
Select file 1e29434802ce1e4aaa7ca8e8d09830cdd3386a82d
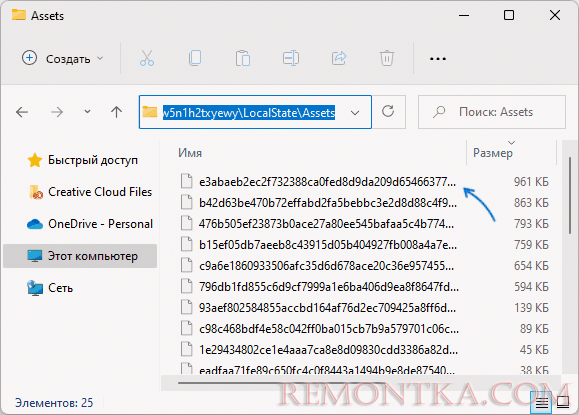pos(328,350)
